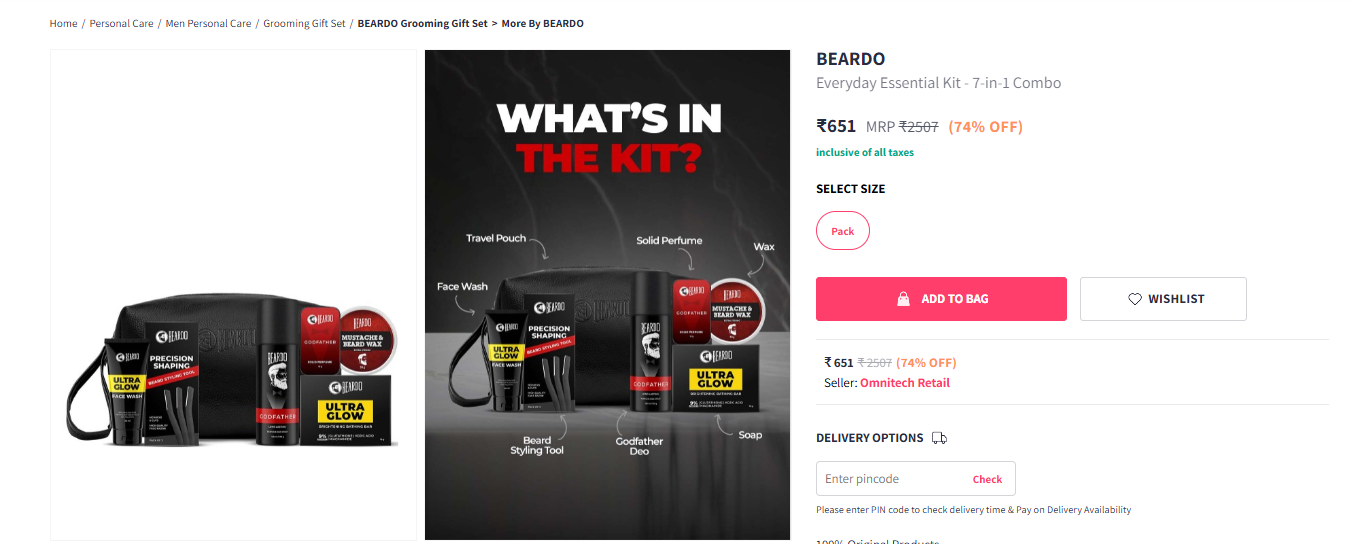Click the heart icon on Wishlist button
The image size is (1353, 544).
pyautogui.click(x=1134, y=299)
